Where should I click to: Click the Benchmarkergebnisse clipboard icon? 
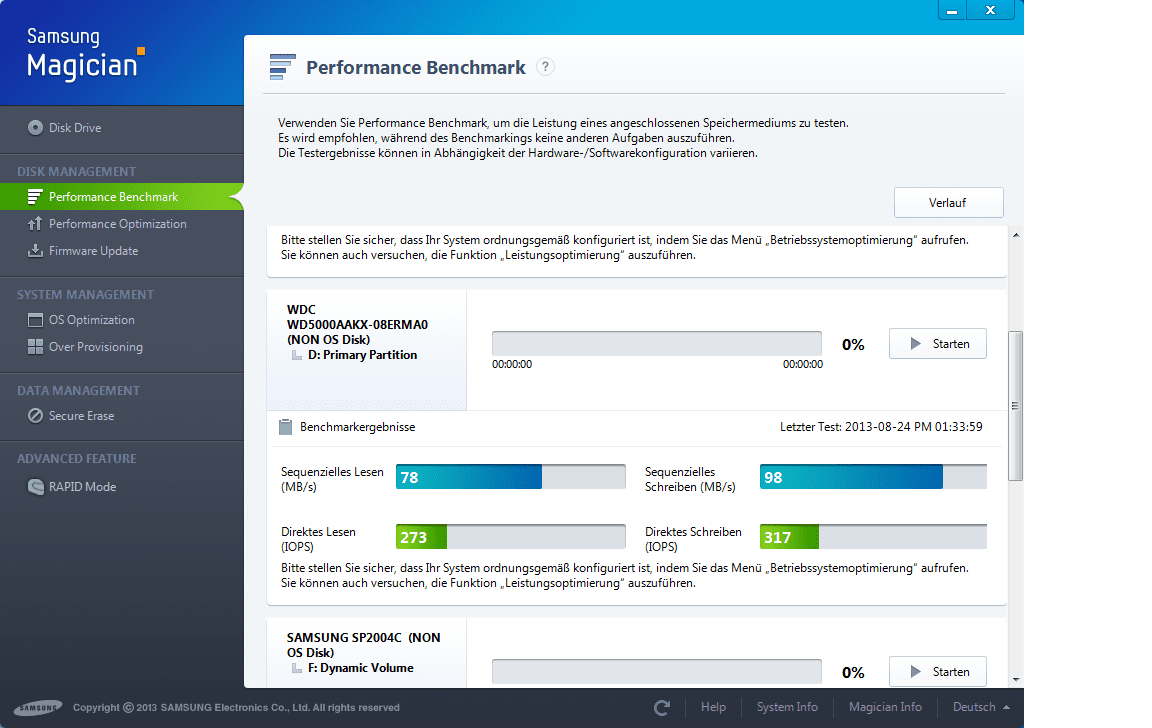click(x=286, y=427)
